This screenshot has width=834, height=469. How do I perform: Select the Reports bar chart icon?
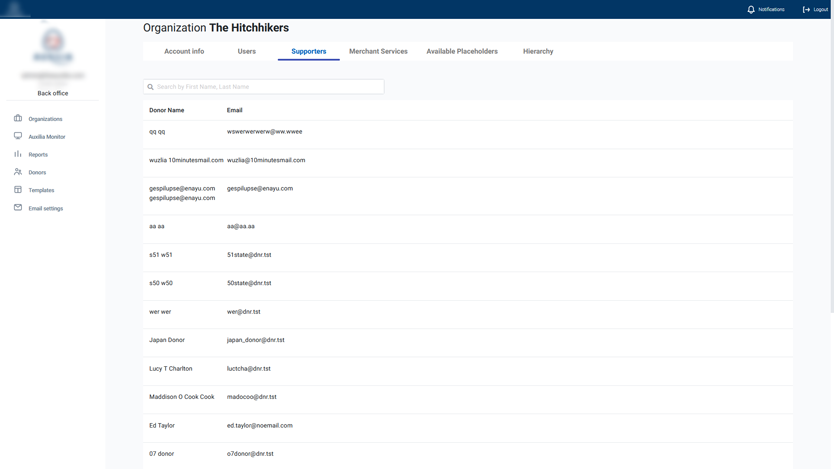18,154
